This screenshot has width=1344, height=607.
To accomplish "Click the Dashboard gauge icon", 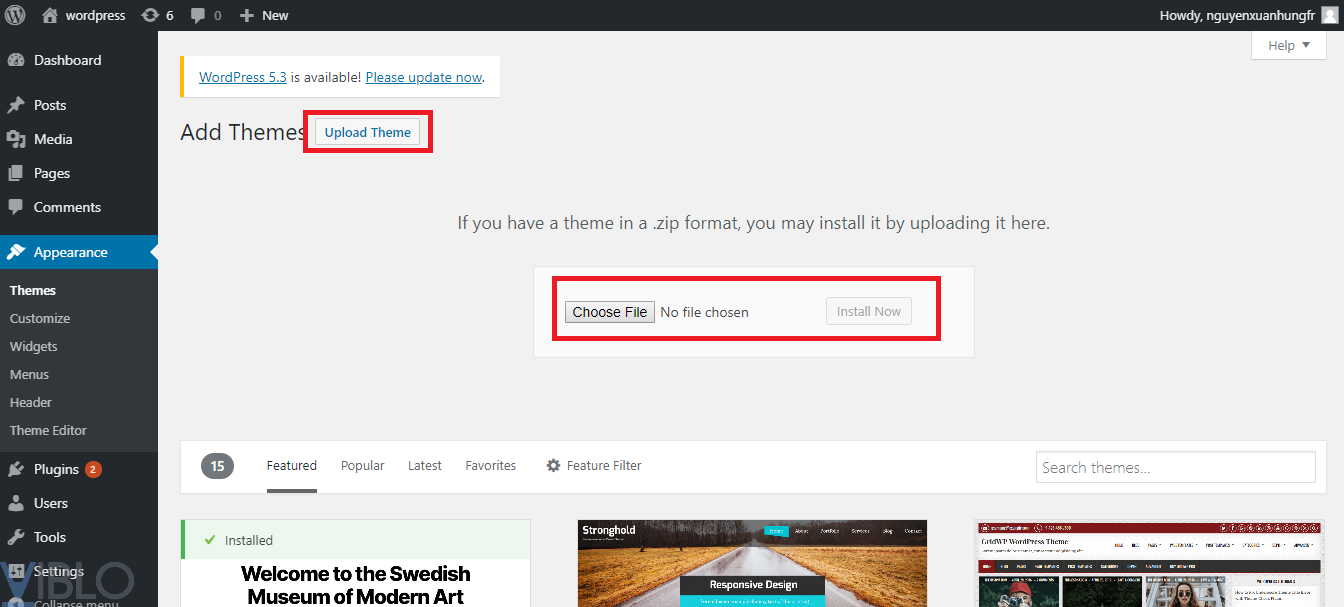I will coord(16,60).
